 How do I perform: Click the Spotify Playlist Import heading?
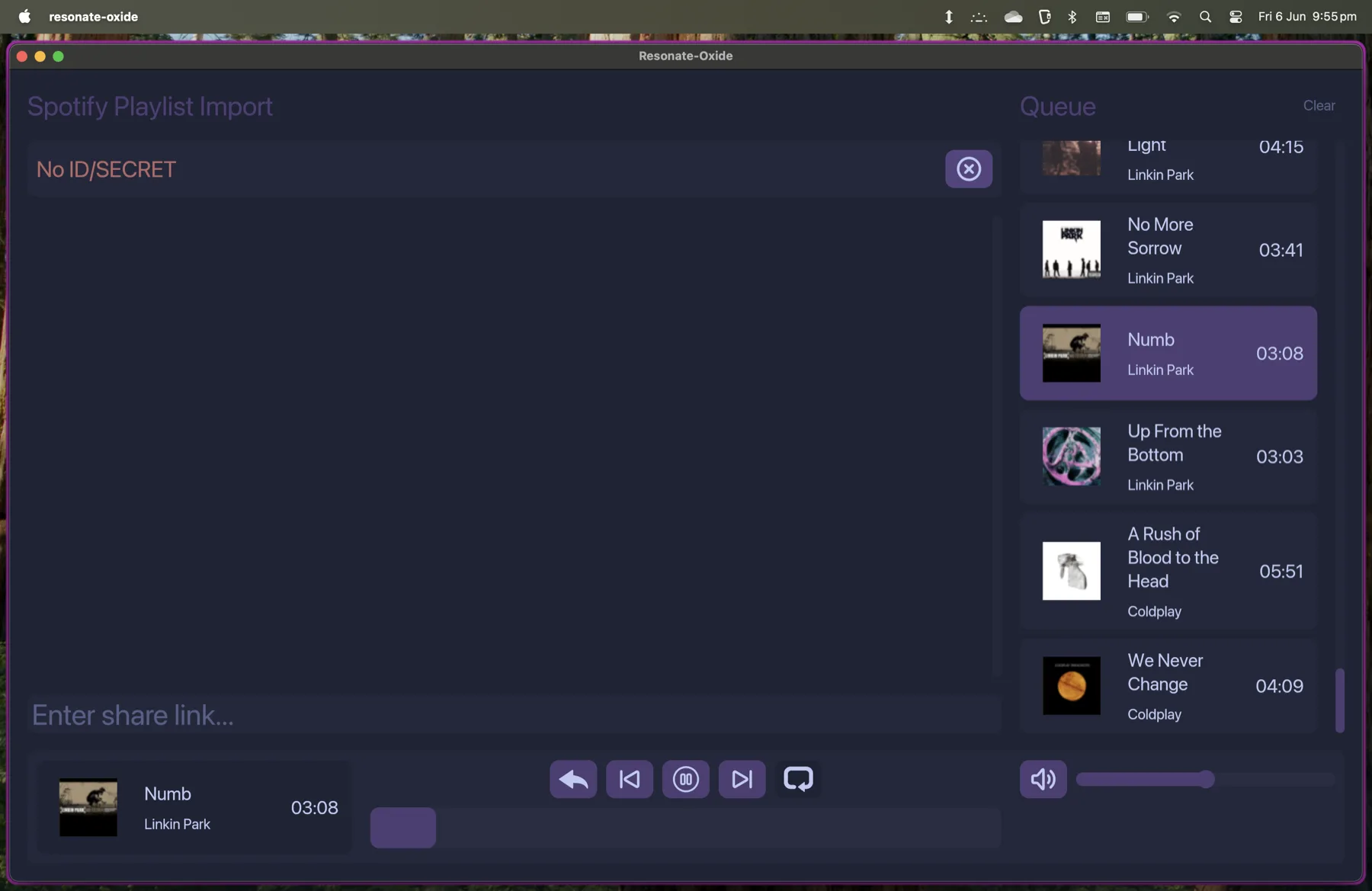coord(150,107)
